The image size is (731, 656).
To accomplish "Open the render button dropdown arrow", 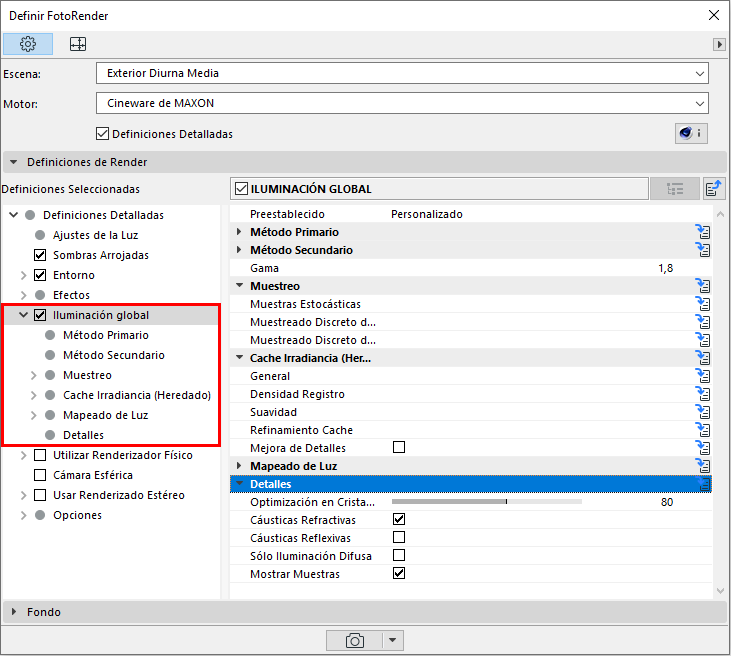I will pyautogui.click(x=393, y=640).
